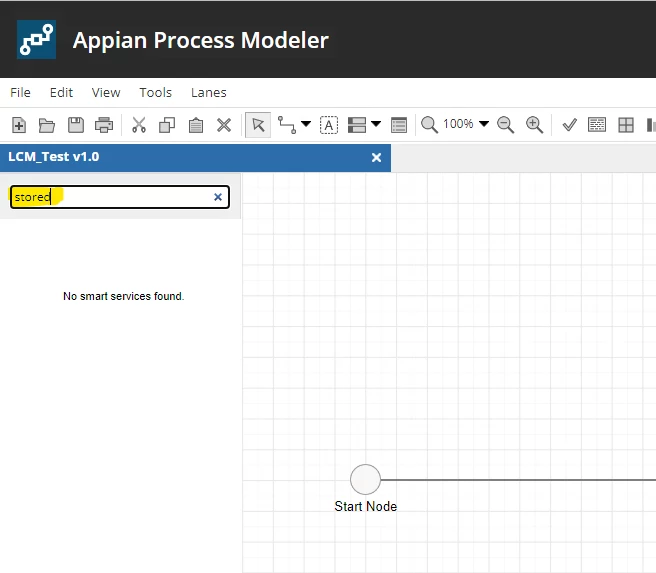Select the pointer selection tool
656x573 pixels.
point(258,125)
